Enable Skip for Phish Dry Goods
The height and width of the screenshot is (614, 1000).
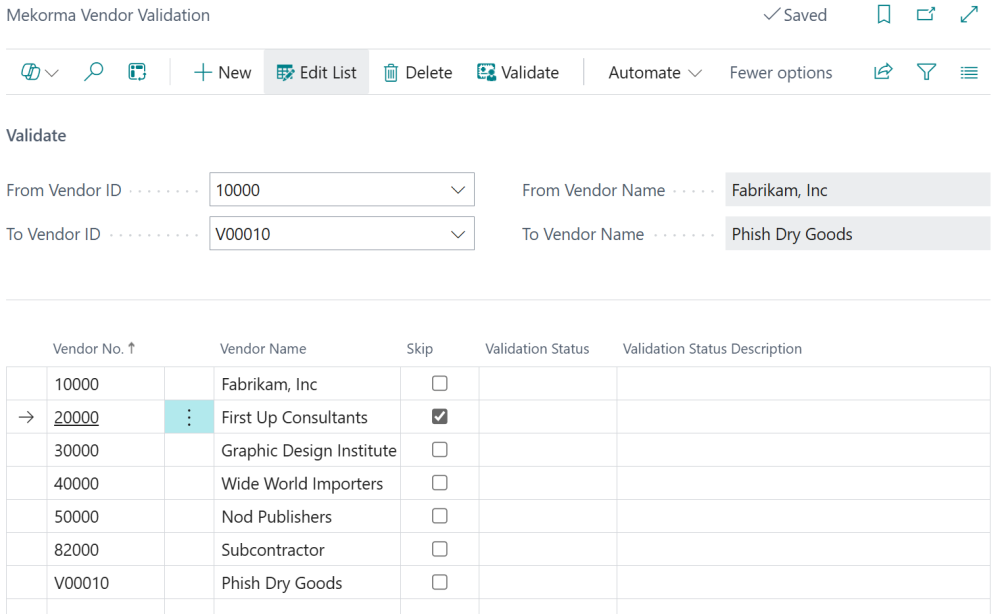[x=439, y=582]
